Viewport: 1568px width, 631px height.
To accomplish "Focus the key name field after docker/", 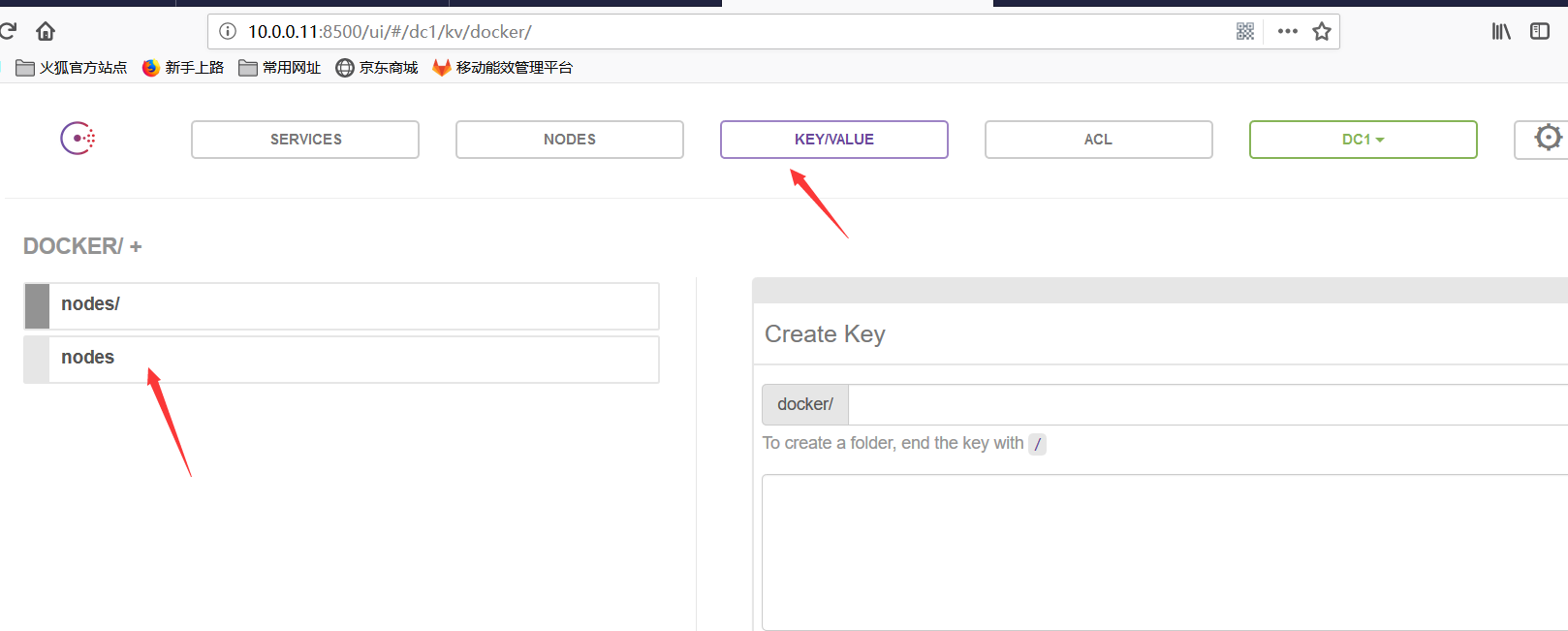I will click(x=1207, y=404).
